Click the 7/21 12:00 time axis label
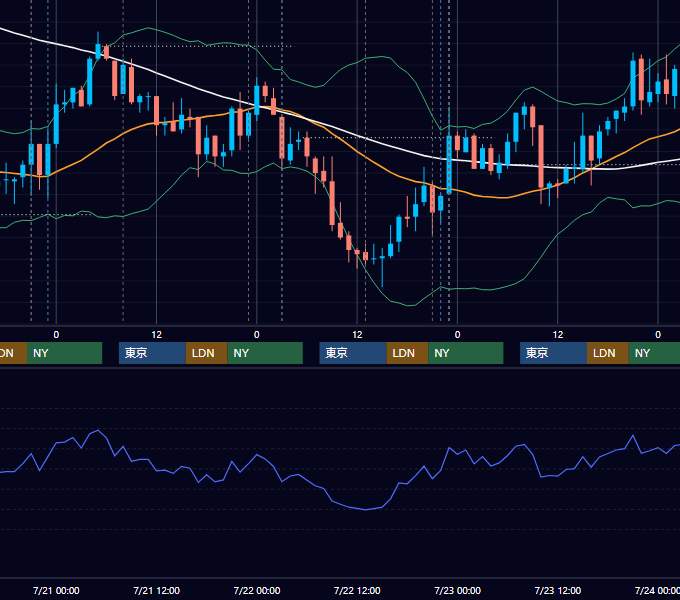 (157, 590)
